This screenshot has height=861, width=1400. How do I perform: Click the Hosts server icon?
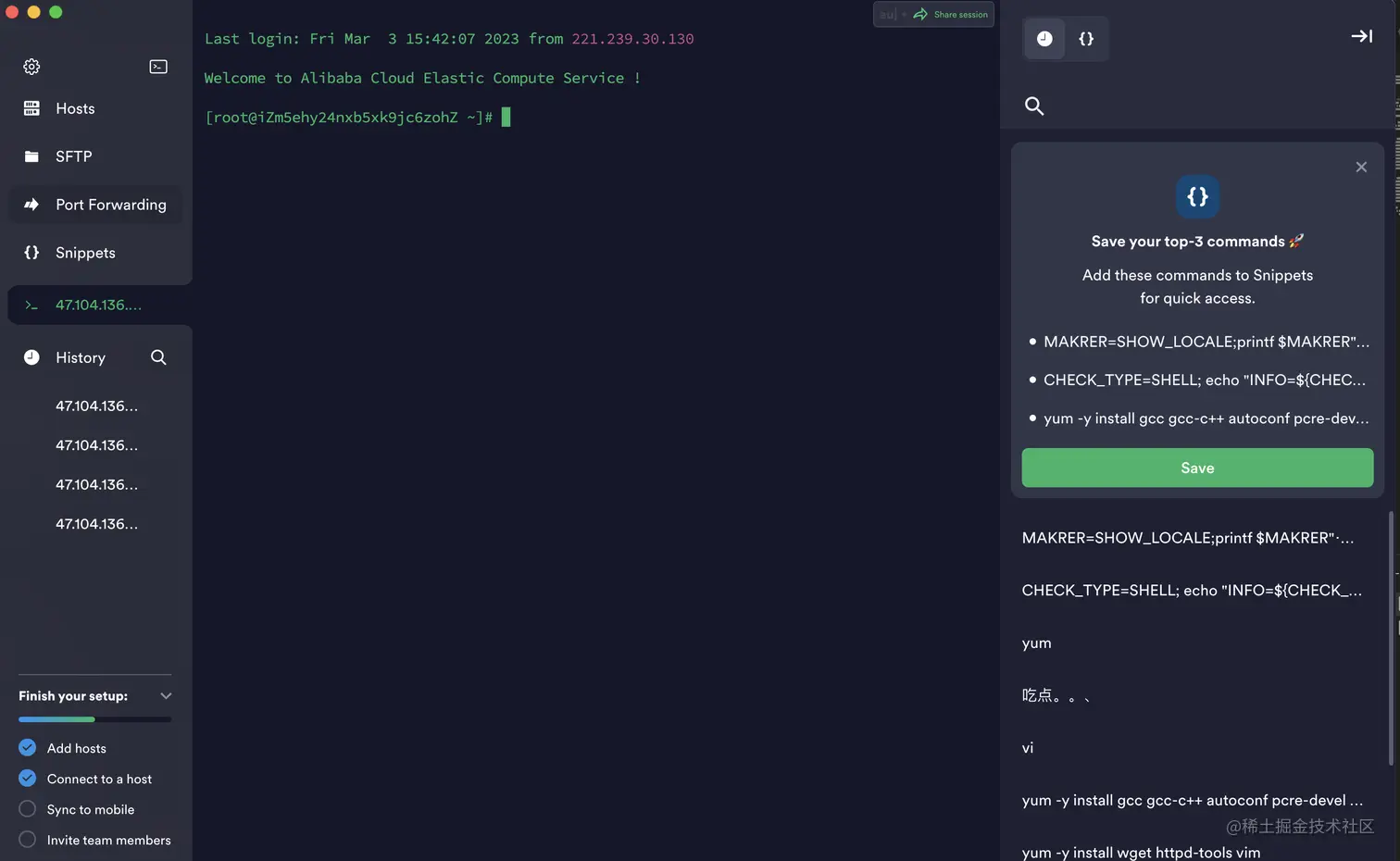(x=31, y=108)
